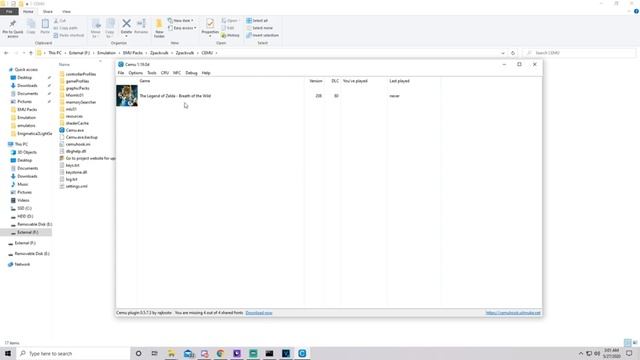Screen dimensions: 640x360
Task: Switch to the Share ribbon tab in Explorer
Action: [48, 11]
